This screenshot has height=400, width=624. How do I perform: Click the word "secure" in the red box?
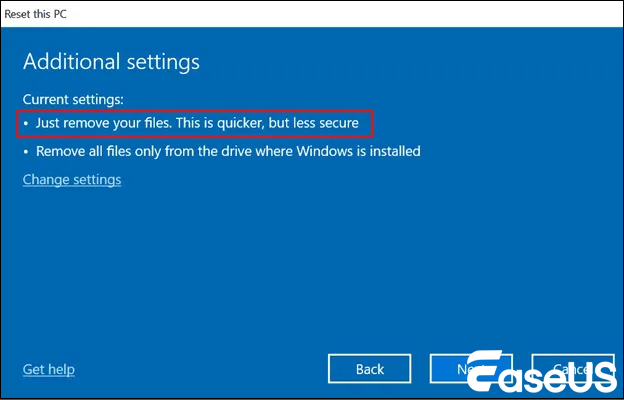335,124
